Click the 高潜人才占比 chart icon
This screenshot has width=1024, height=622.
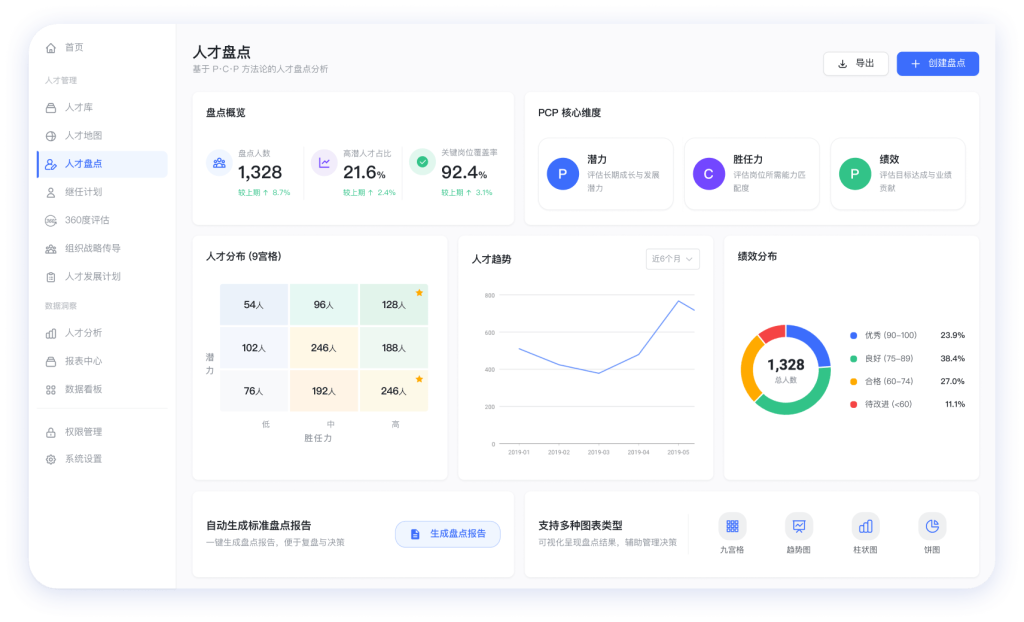[324, 163]
